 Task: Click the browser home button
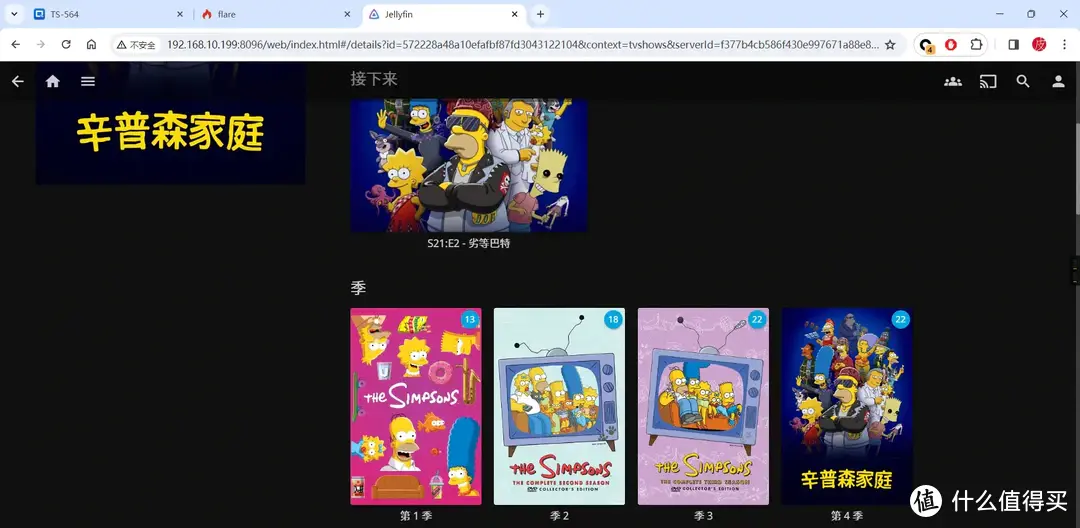(91, 44)
